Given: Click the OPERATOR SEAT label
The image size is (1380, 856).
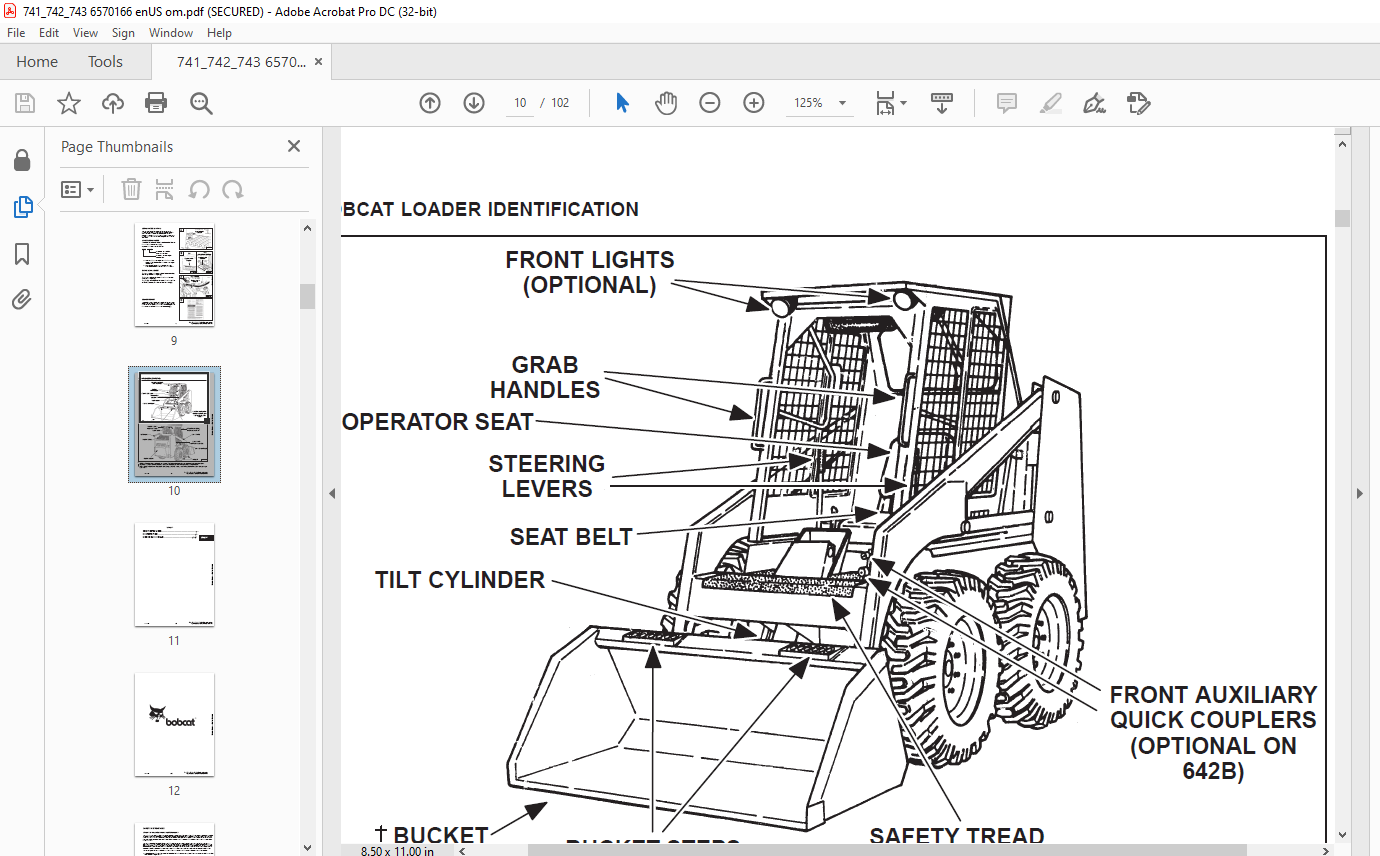Looking at the screenshot, I should click(x=438, y=422).
